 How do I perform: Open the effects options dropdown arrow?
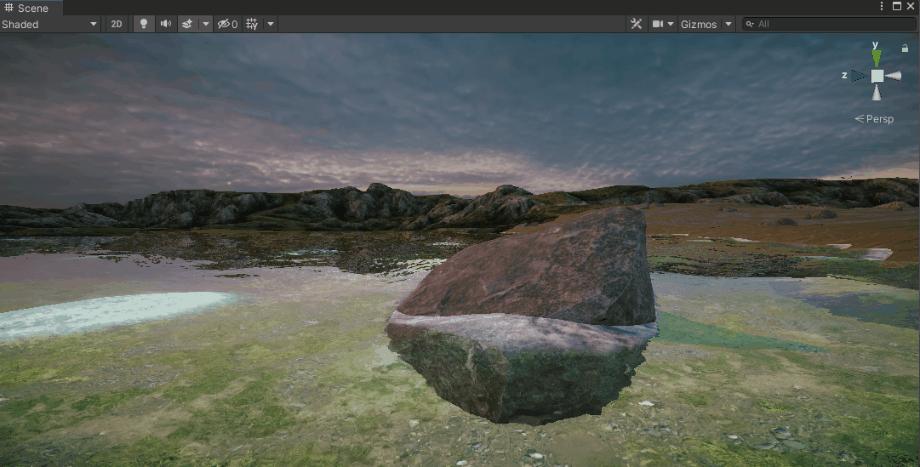pos(205,24)
